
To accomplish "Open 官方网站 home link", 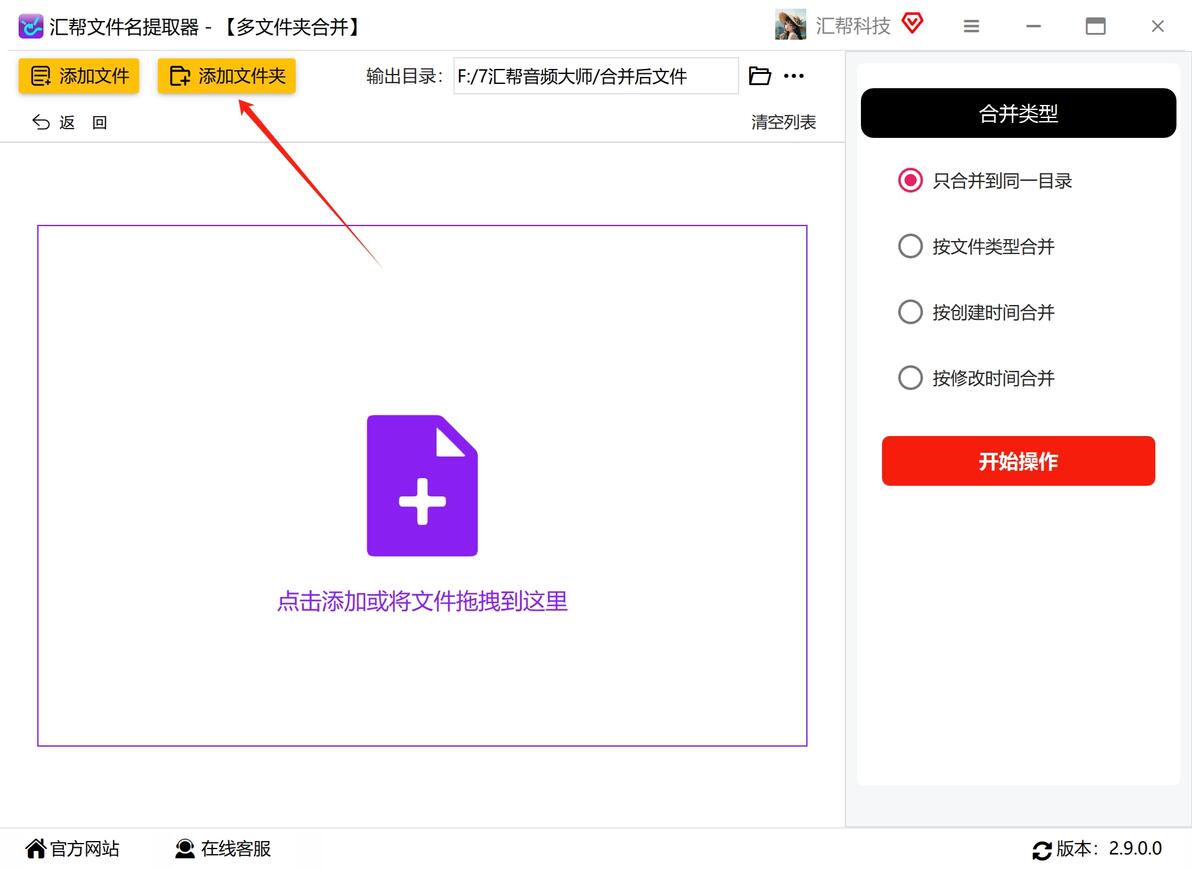I will [72, 848].
